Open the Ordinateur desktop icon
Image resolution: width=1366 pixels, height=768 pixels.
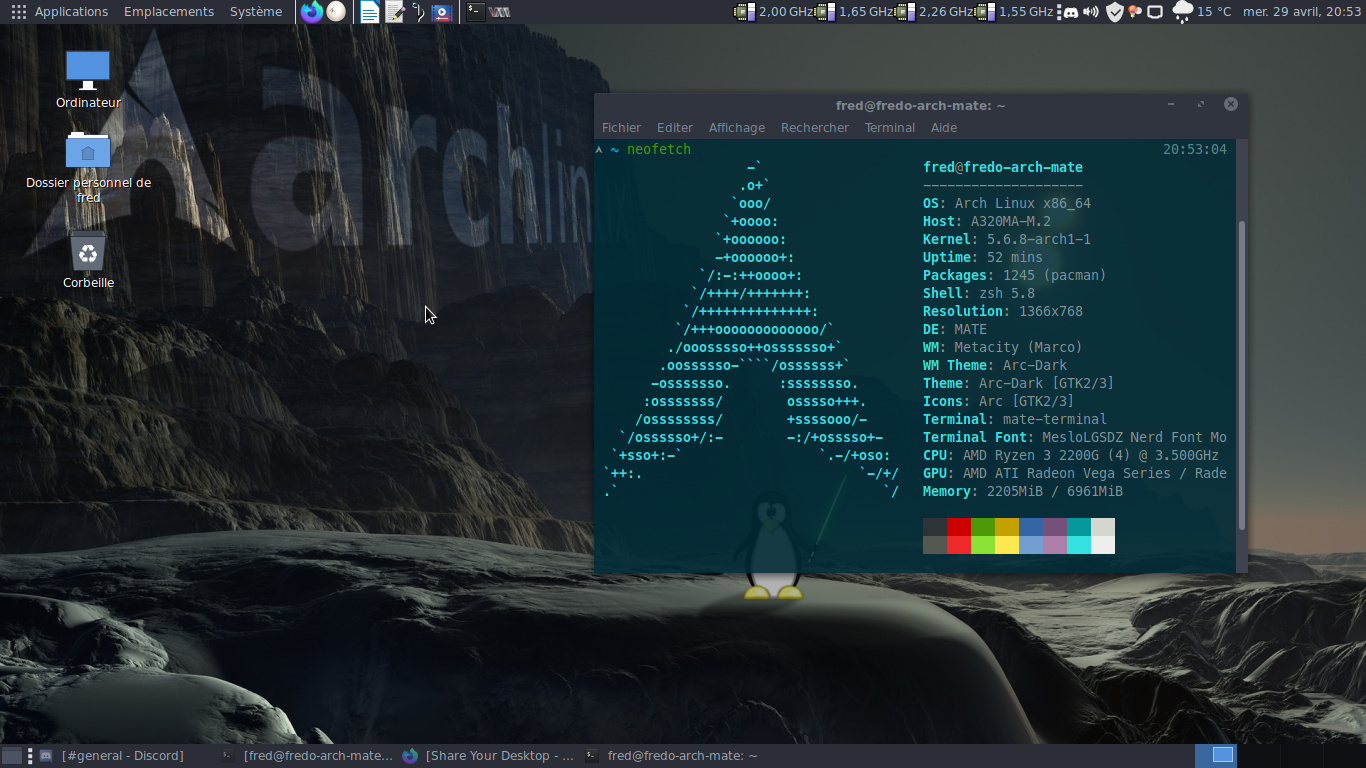88,79
